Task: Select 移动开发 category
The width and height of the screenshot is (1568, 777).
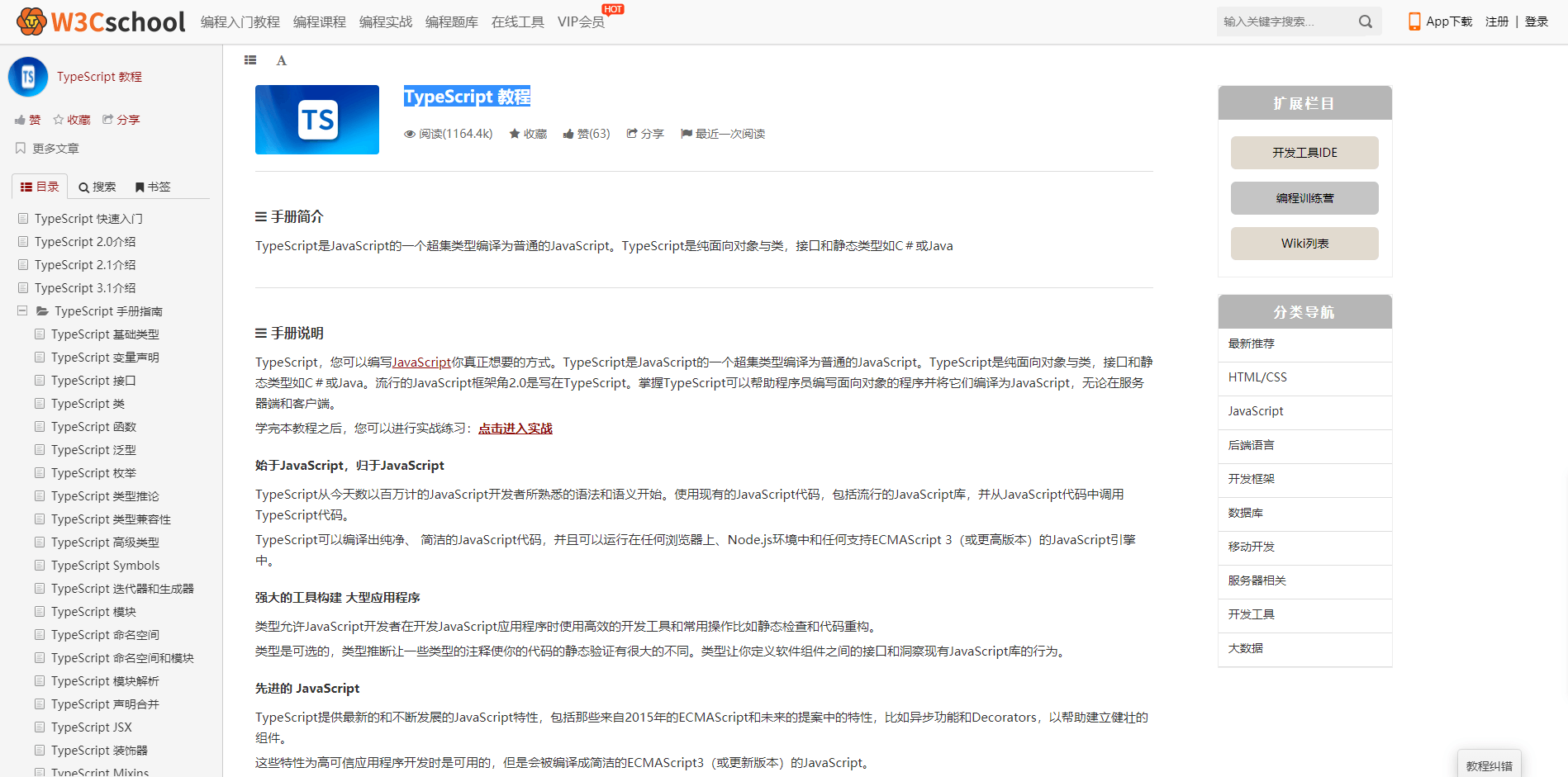Action: point(1304,547)
